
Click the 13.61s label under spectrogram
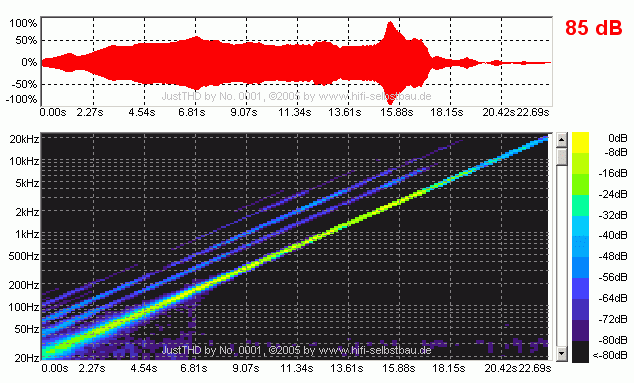(347, 368)
